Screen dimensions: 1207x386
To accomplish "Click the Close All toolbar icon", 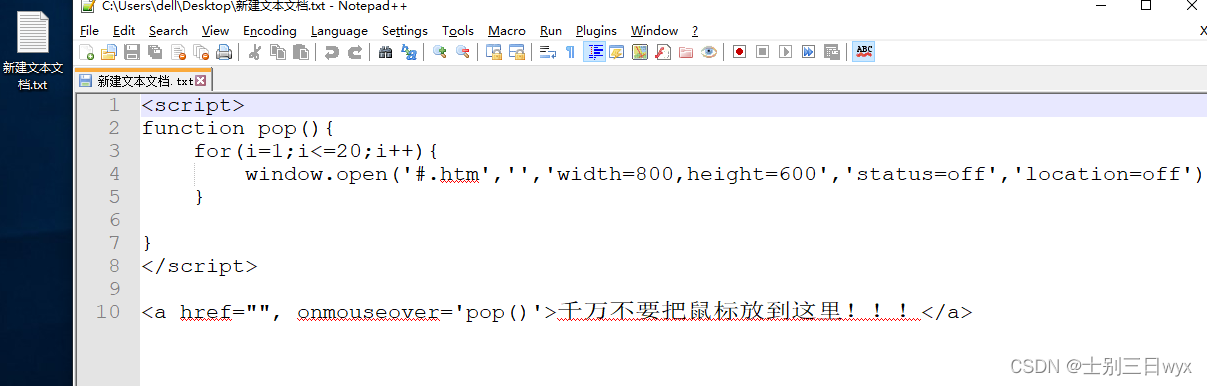I will pyautogui.click(x=201, y=52).
